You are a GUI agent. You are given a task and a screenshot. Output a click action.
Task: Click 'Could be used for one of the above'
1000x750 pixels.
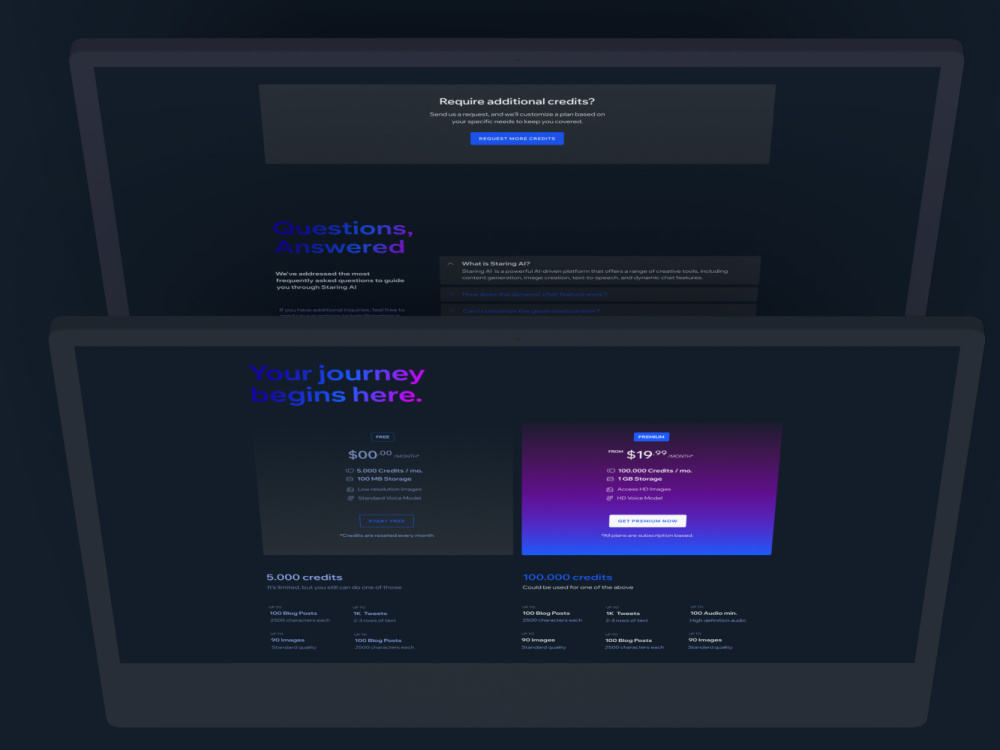[x=578, y=587]
